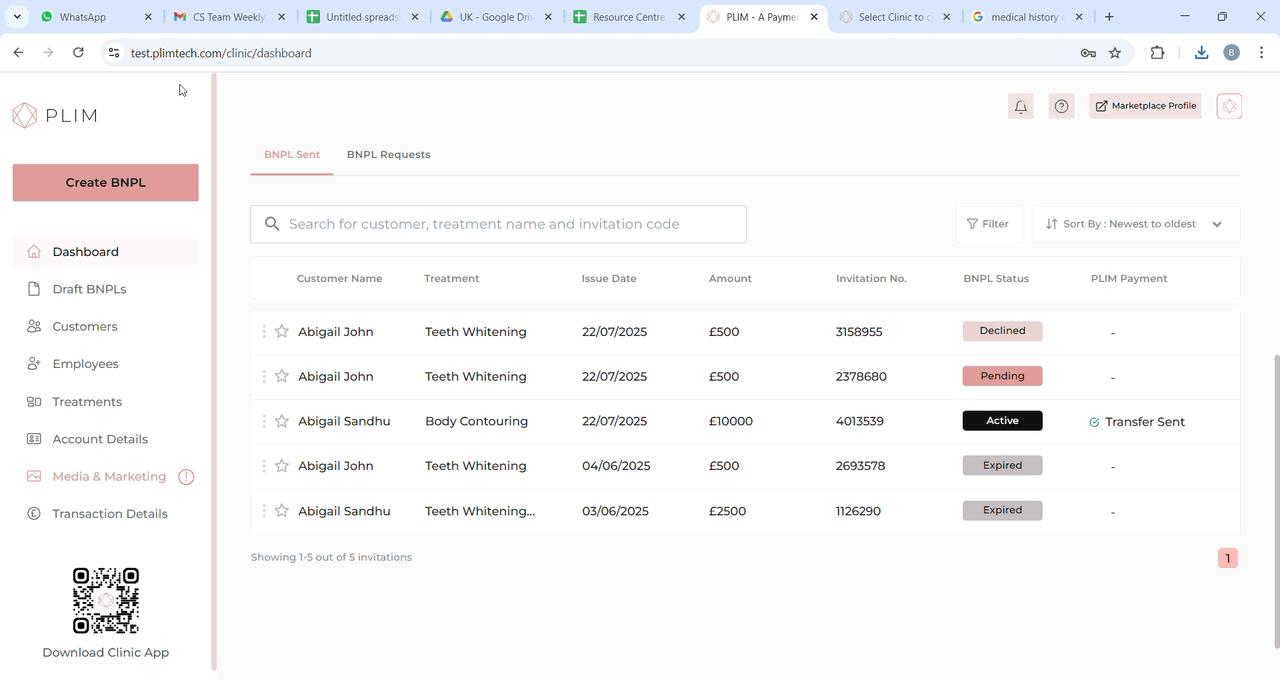Click the Treatments list icon
The width and height of the screenshot is (1280, 680).
pyautogui.click(x=34, y=402)
